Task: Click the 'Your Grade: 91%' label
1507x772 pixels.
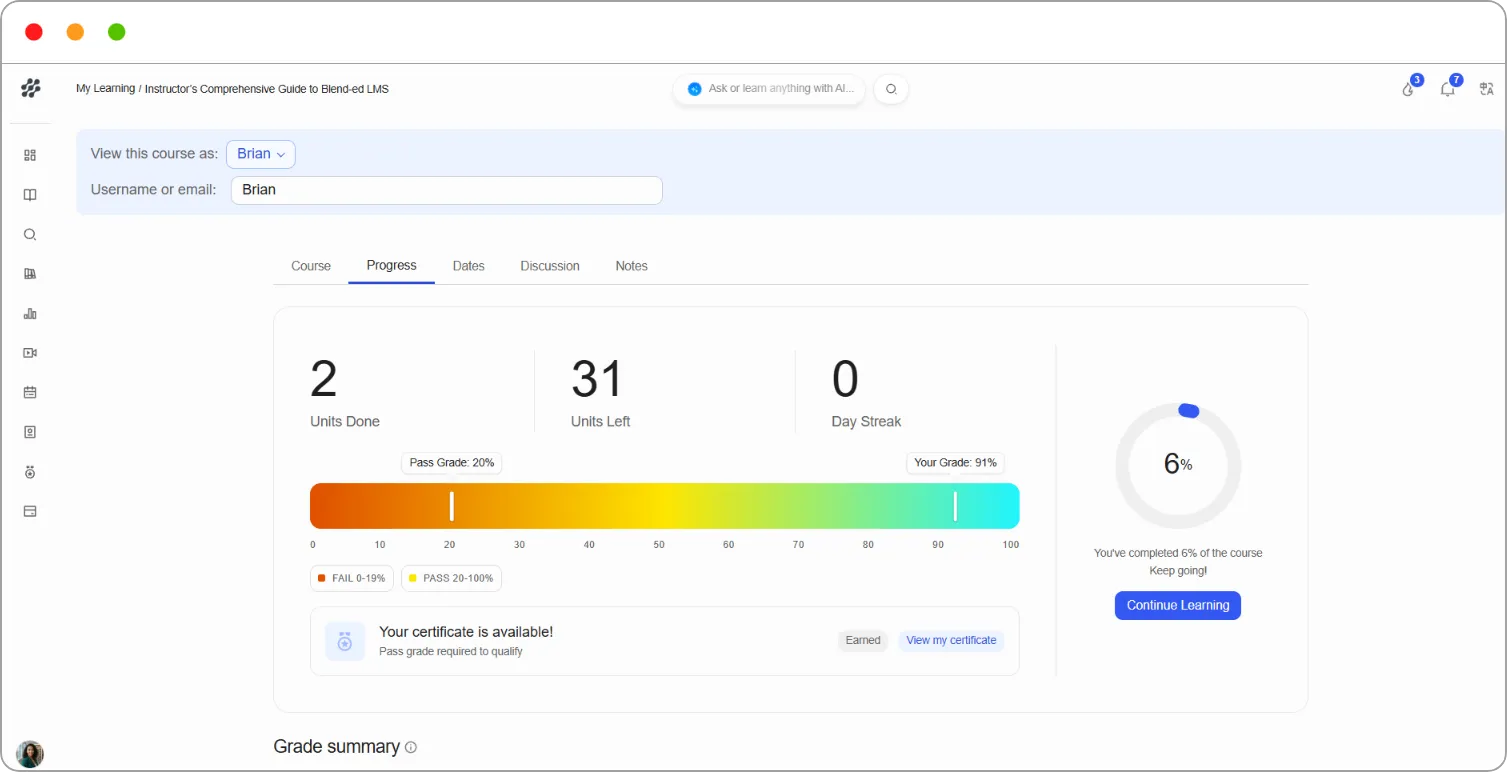Action: click(956, 463)
